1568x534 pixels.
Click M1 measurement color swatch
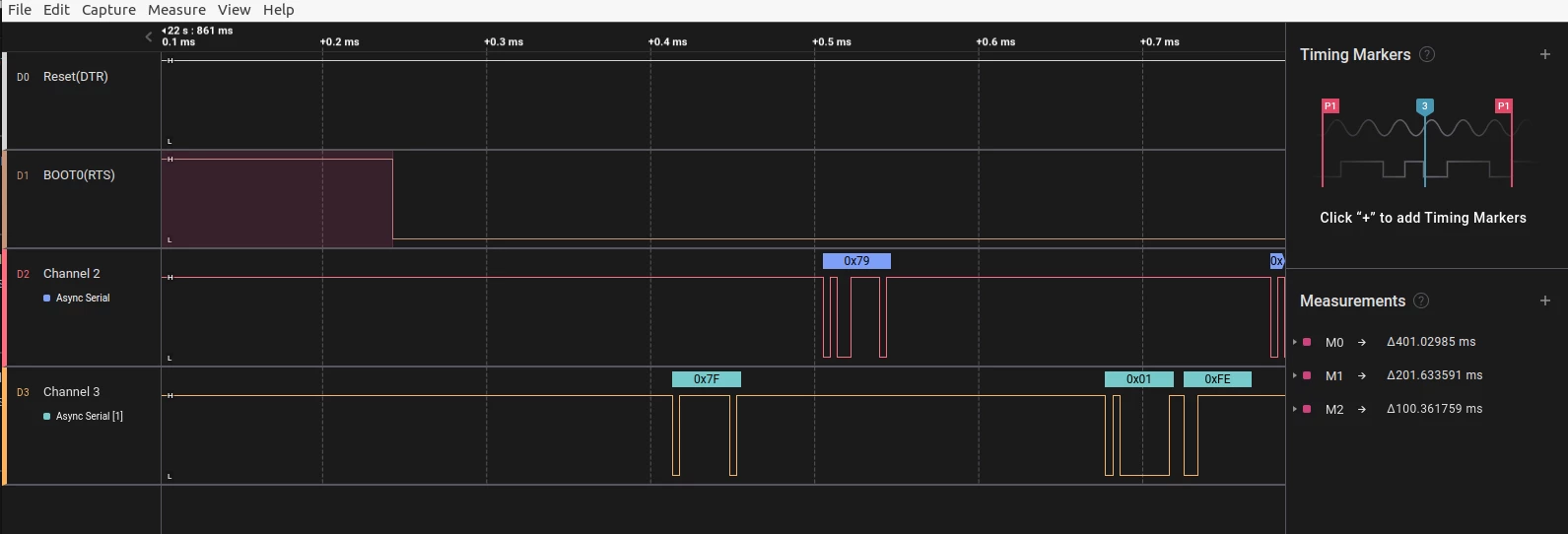[1307, 375]
